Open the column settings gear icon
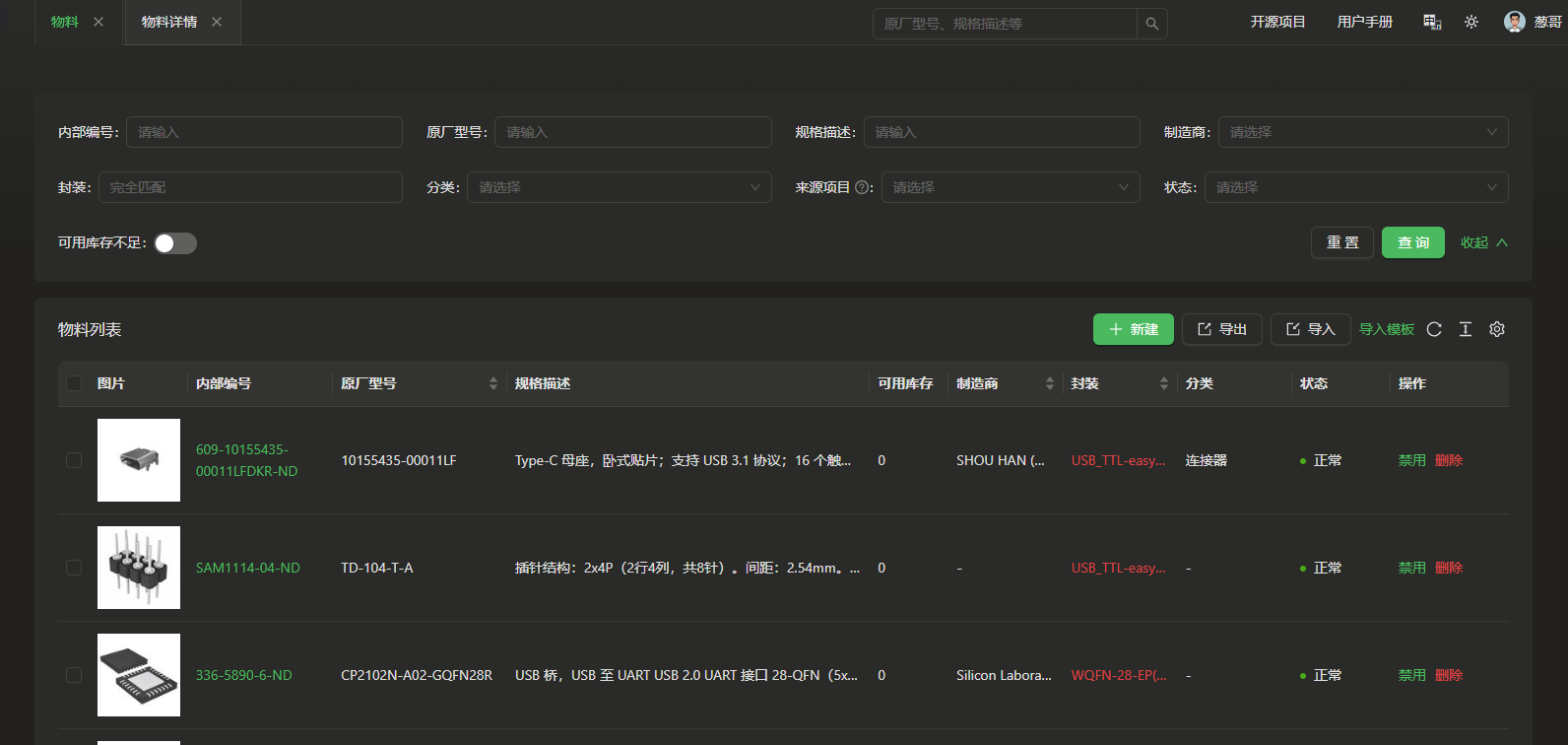The image size is (1568, 745). click(1497, 329)
